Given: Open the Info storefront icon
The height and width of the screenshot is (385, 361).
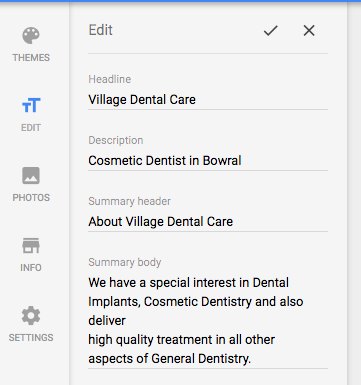Looking at the screenshot, I should (31, 246).
